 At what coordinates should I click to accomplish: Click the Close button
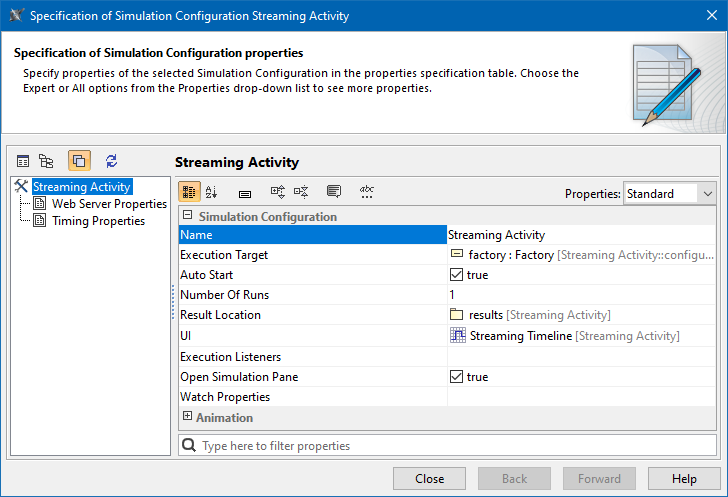pyautogui.click(x=429, y=479)
